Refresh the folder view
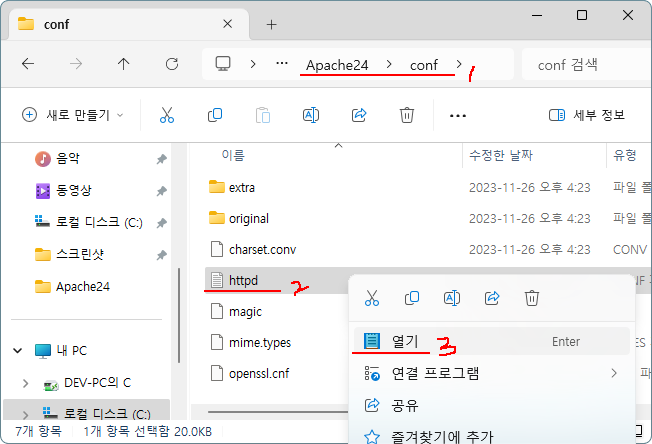The width and height of the screenshot is (652, 444). 172,64
